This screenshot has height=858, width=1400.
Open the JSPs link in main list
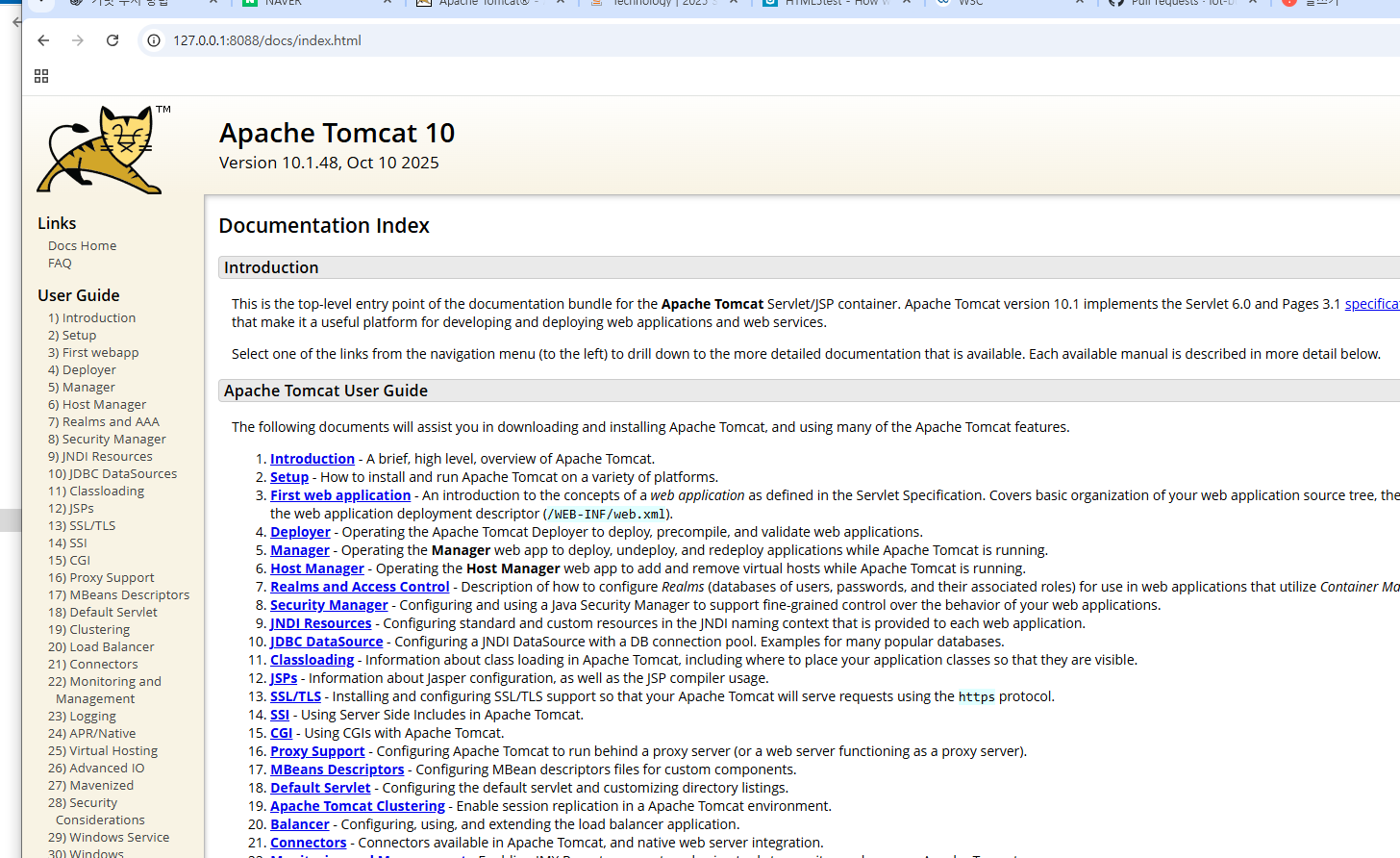coord(284,678)
